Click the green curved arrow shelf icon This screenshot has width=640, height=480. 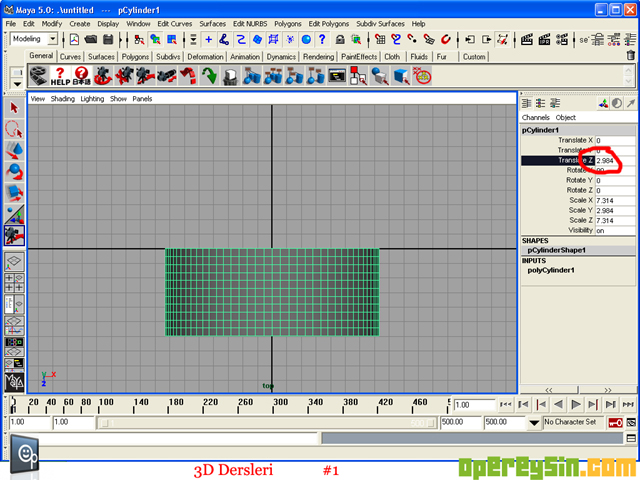tap(209, 76)
